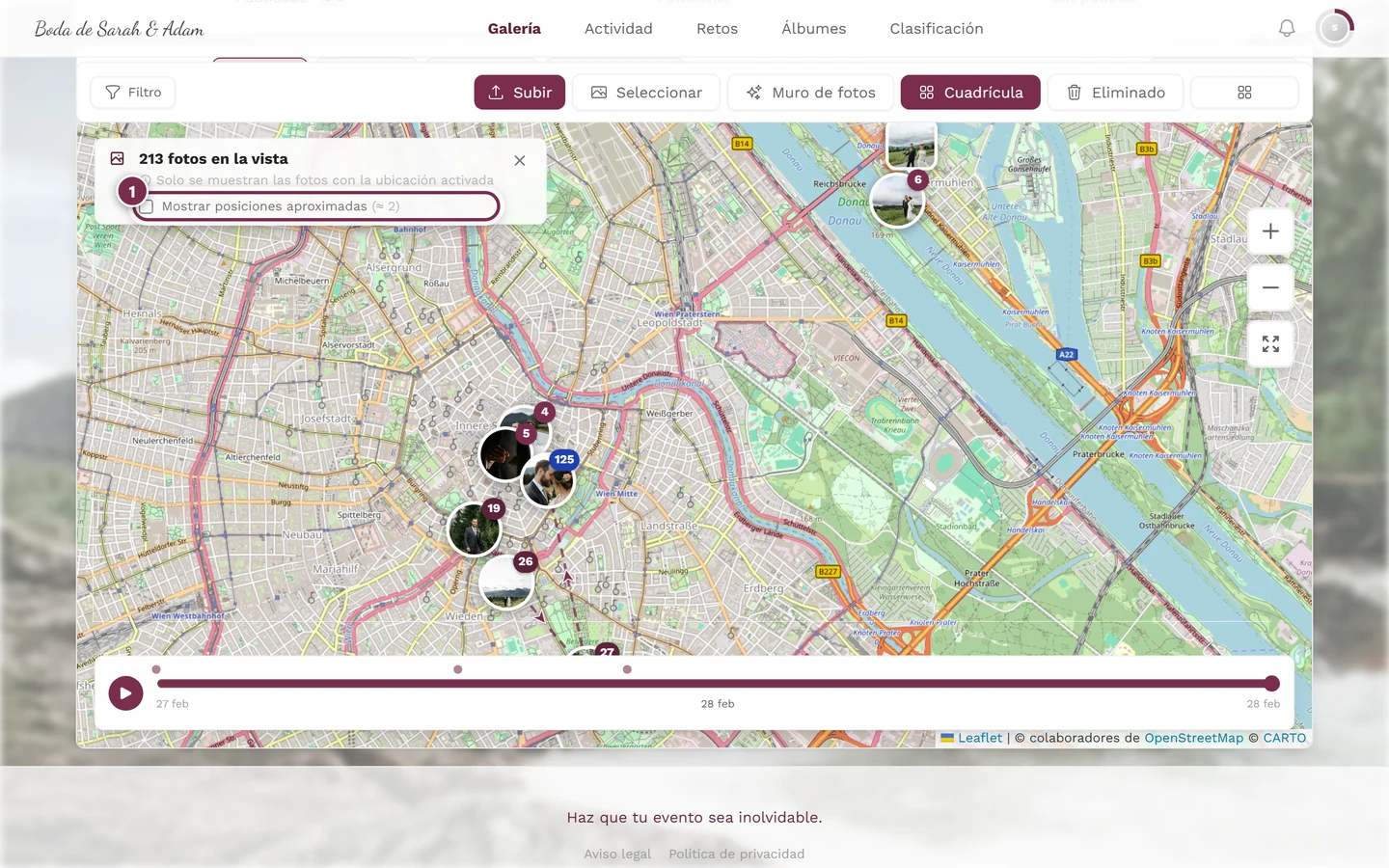Click the Boda de Sarah & Adam title
Image resolution: width=1389 pixels, height=868 pixels.
point(120,29)
